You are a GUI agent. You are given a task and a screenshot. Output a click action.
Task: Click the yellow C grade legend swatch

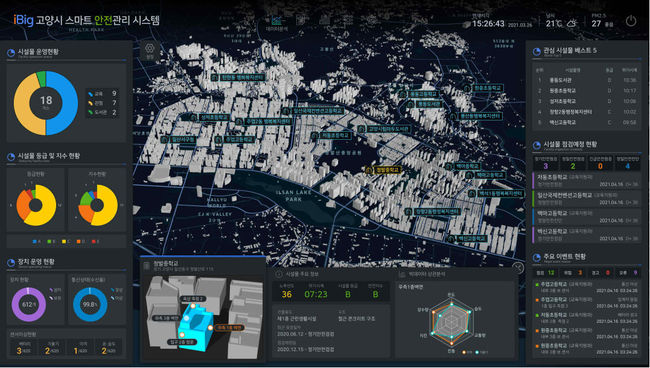tap(64, 241)
